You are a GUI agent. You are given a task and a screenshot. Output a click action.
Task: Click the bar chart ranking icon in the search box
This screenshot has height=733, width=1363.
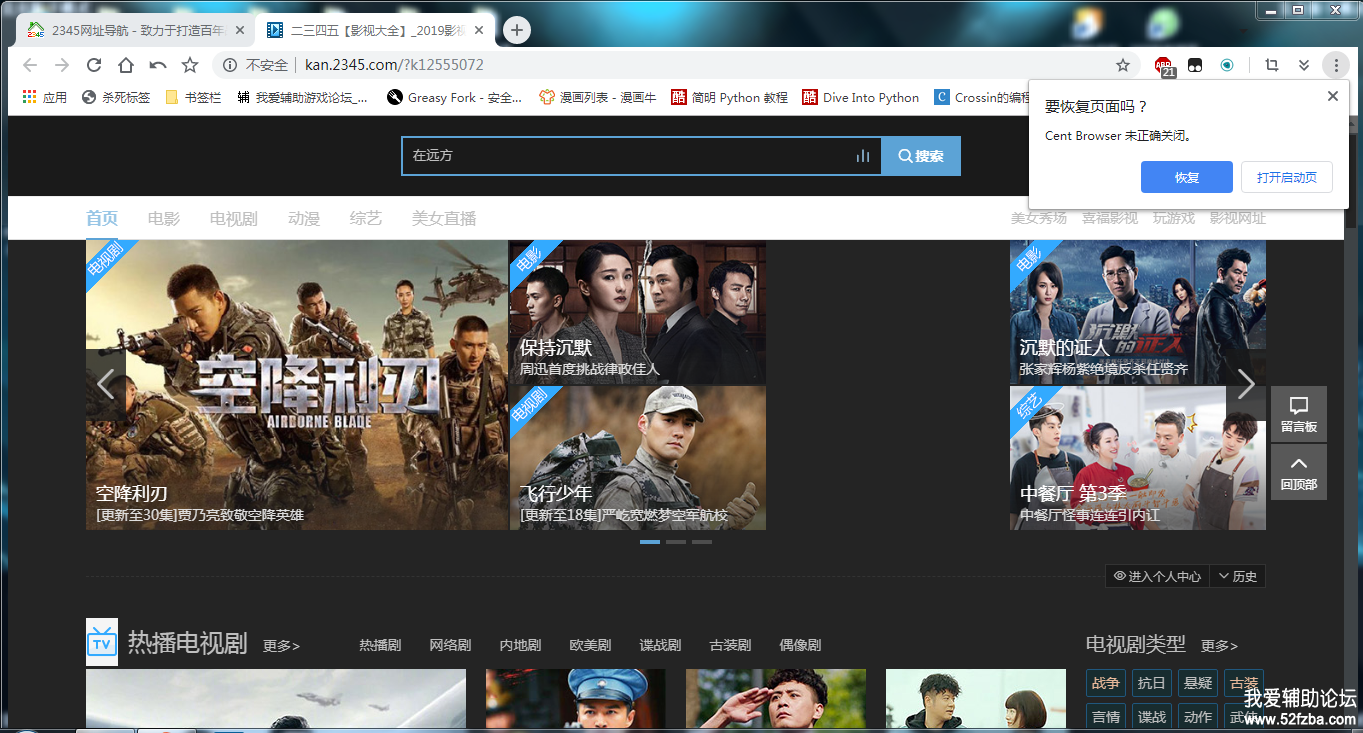[x=863, y=156]
